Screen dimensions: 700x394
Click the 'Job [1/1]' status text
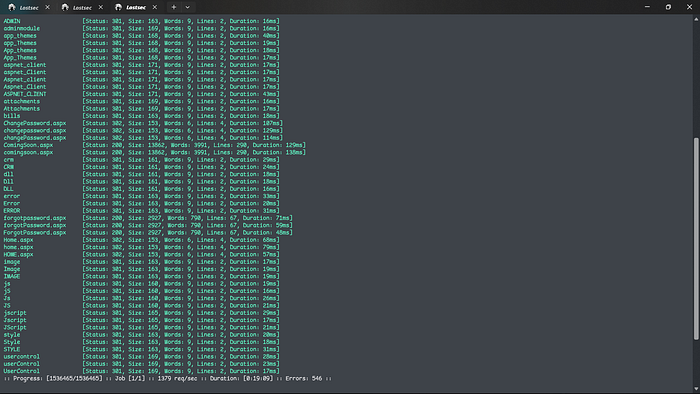[130, 378]
